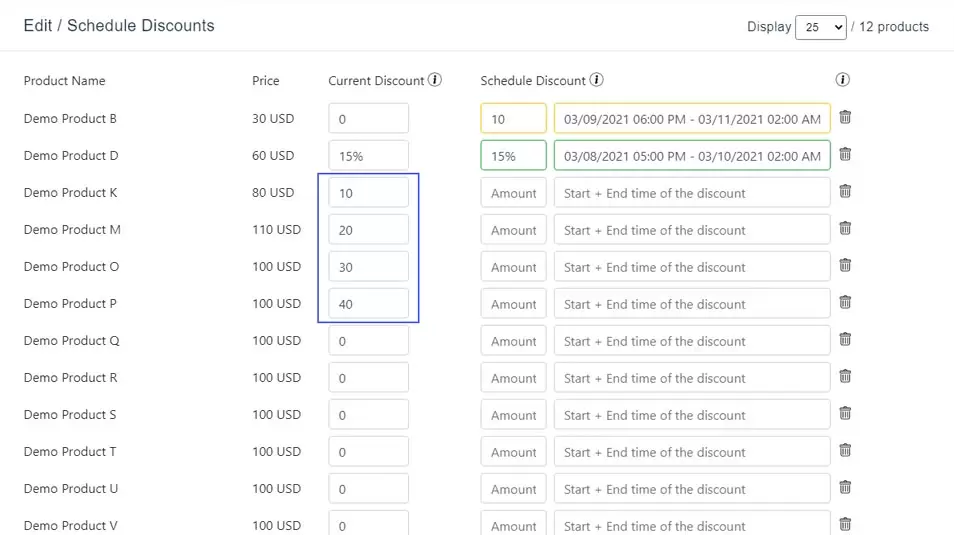Edit current discount of Demo Product Q
Viewport: 954px width, 535px height.
pyautogui.click(x=369, y=341)
